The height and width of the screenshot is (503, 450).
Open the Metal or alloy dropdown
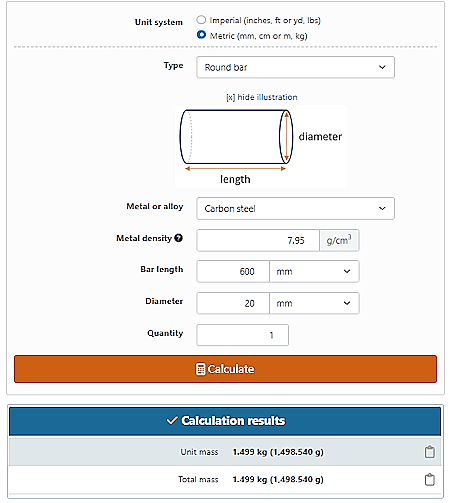(x=295, y=208)
